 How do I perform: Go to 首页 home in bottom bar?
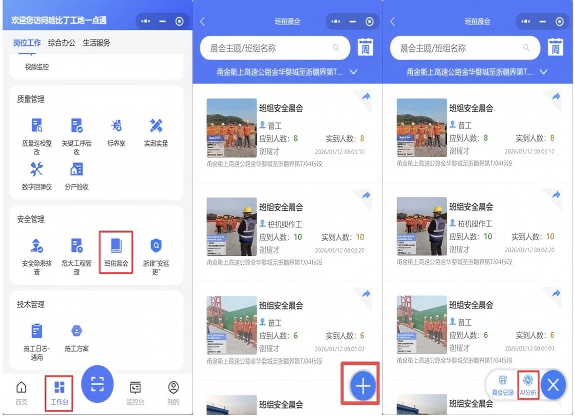point(21,393)
